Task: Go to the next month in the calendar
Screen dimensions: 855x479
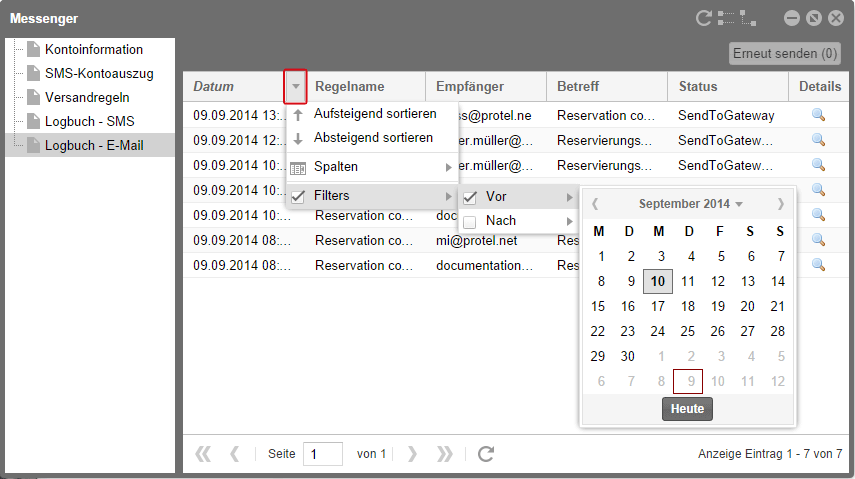Action: coord(780,204)
